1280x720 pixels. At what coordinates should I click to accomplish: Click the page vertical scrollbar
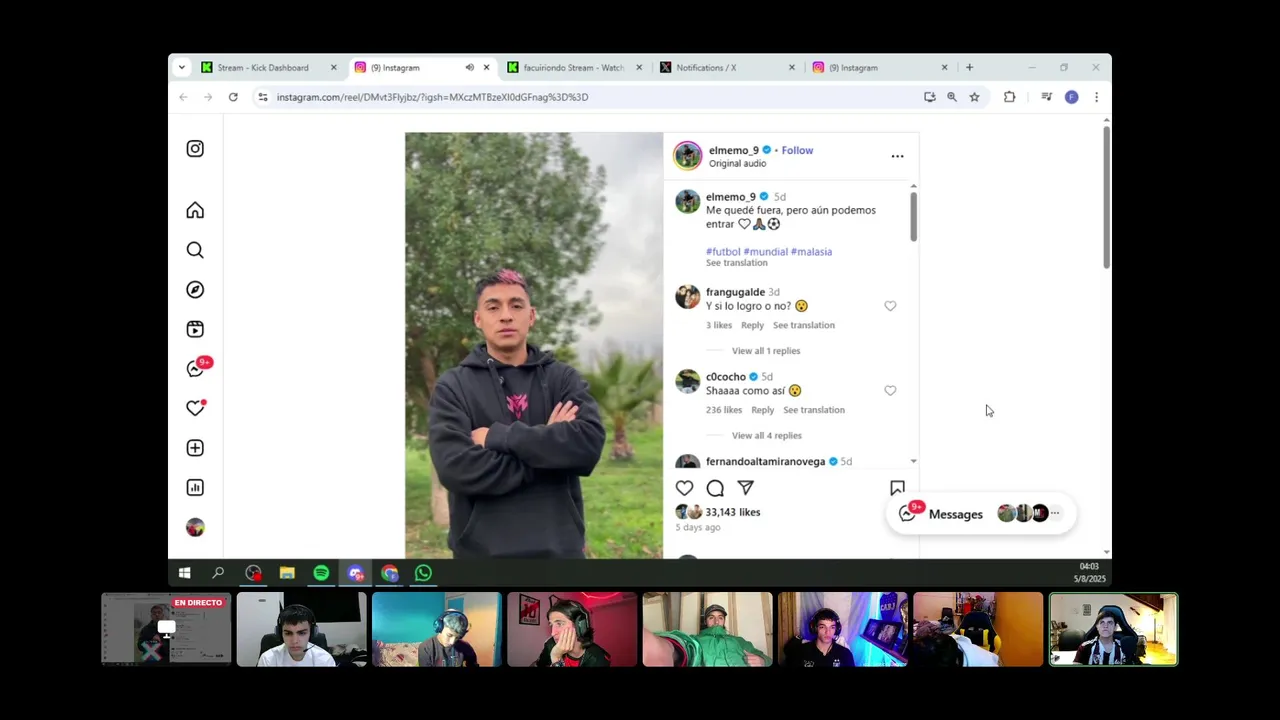point(1106,196)
